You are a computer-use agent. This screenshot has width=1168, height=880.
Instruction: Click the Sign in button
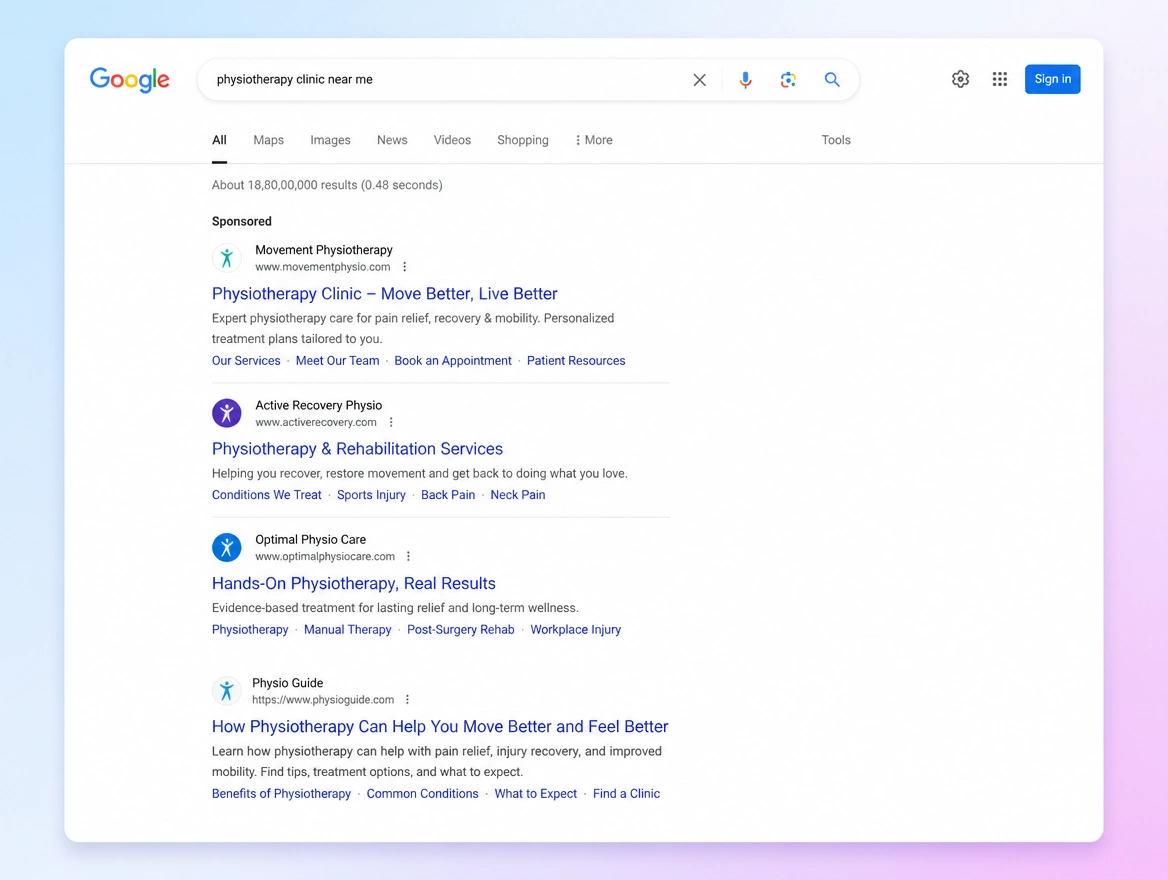coord(1053,79)
